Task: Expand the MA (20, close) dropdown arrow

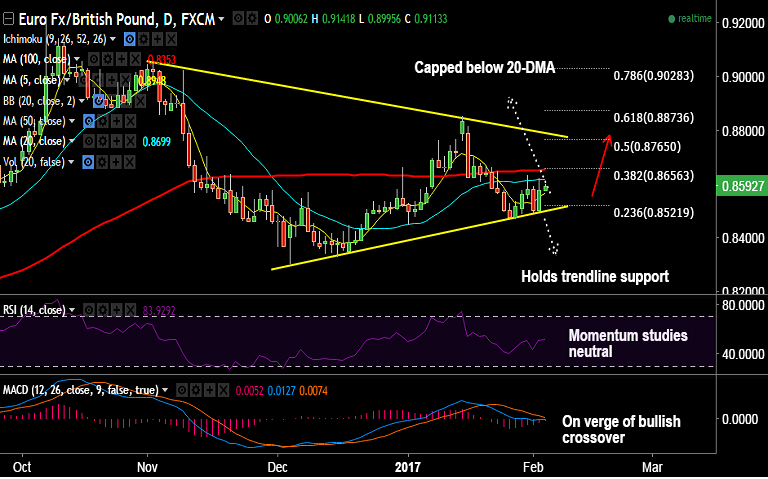Action: [x=72, y=141]
